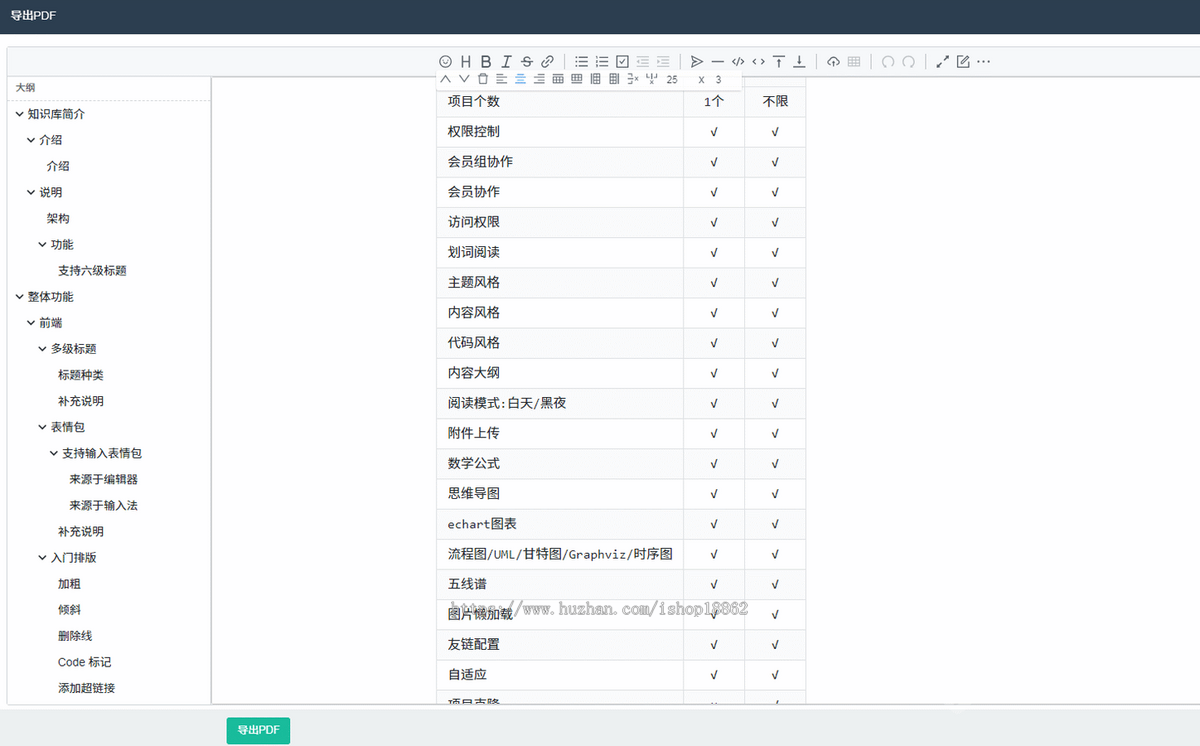This screenshot has width=1200, height=746.
Task: Jump to 支持六级标题 in the outline
Action: tap(92, 270)
